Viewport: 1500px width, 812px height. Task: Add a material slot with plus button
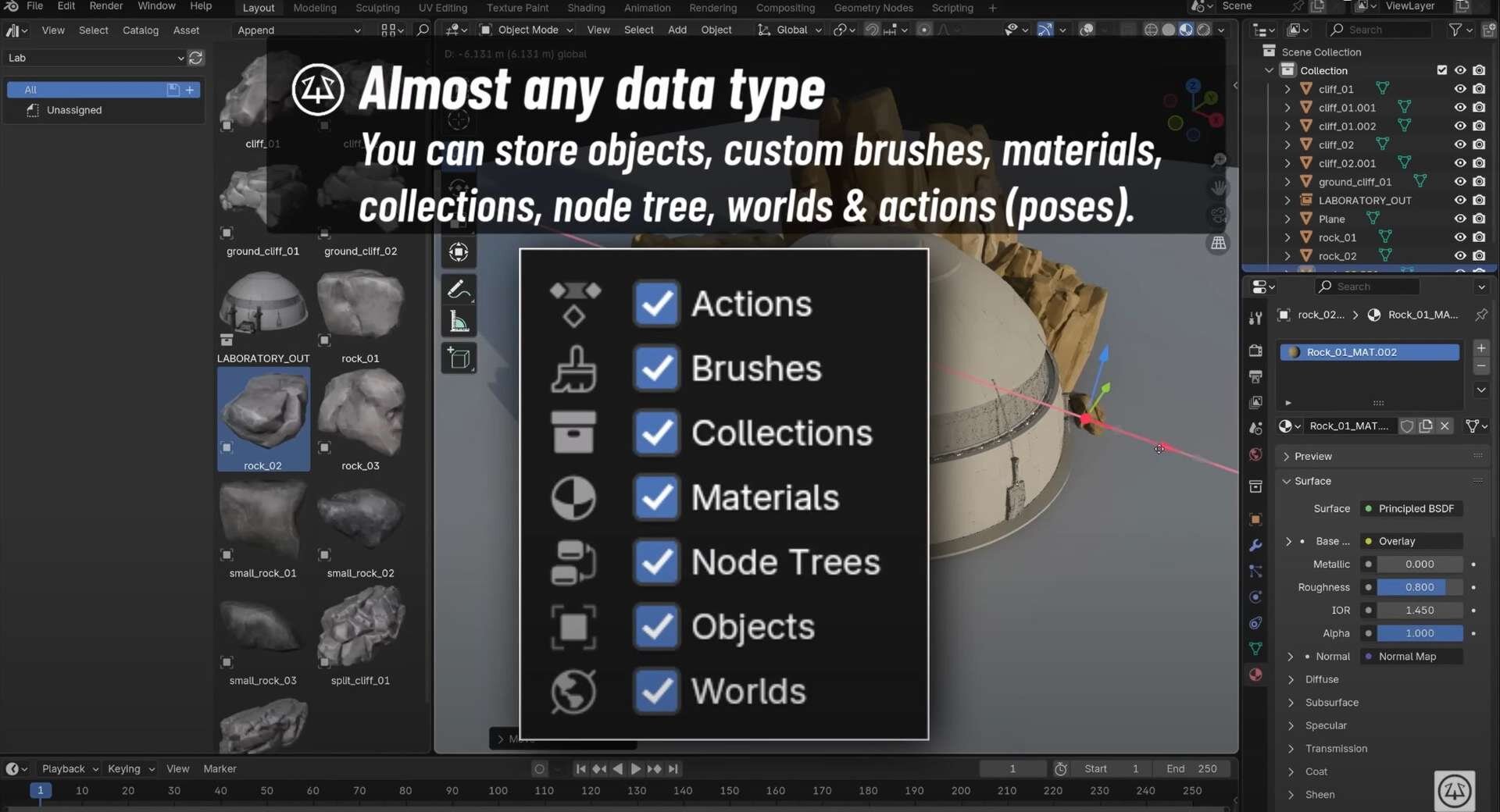(x=1480, y=348)
